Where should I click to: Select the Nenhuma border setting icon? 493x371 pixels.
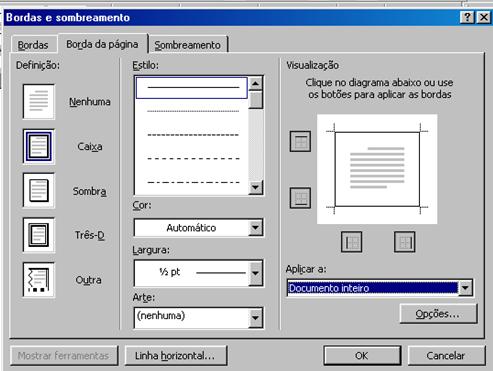[x=39, y=101]
